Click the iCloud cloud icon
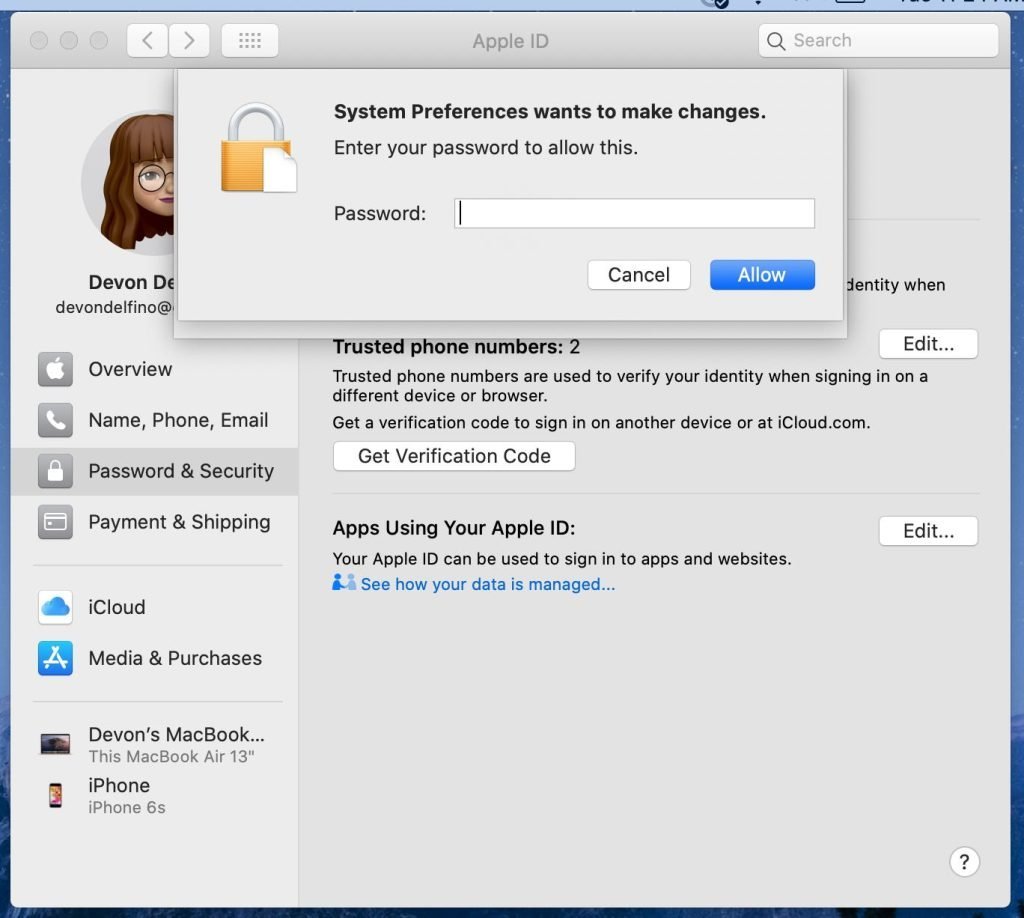The width and height of the screenshot is (1024, 918). point(56,607)
